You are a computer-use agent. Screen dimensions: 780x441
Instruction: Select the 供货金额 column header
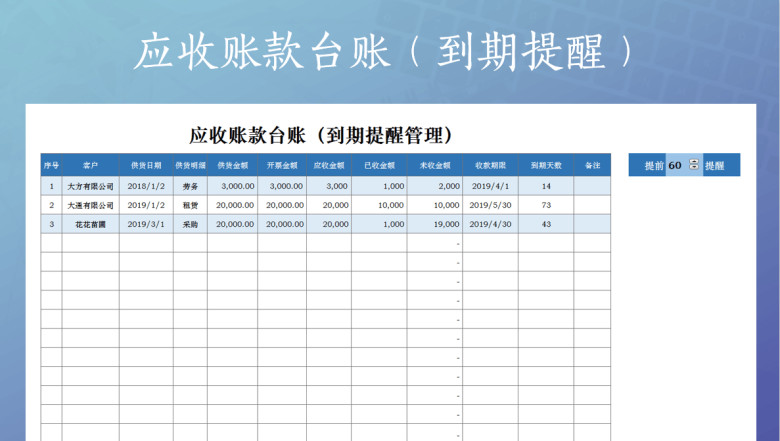pos(232,165)
